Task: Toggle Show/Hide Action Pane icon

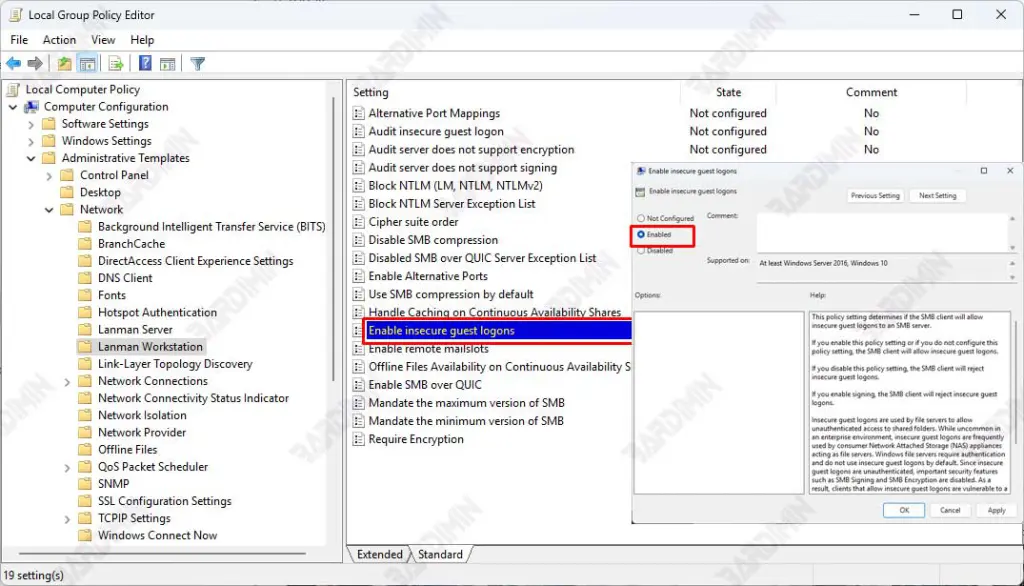Action: pyautogui.click(x=168, y=63)
